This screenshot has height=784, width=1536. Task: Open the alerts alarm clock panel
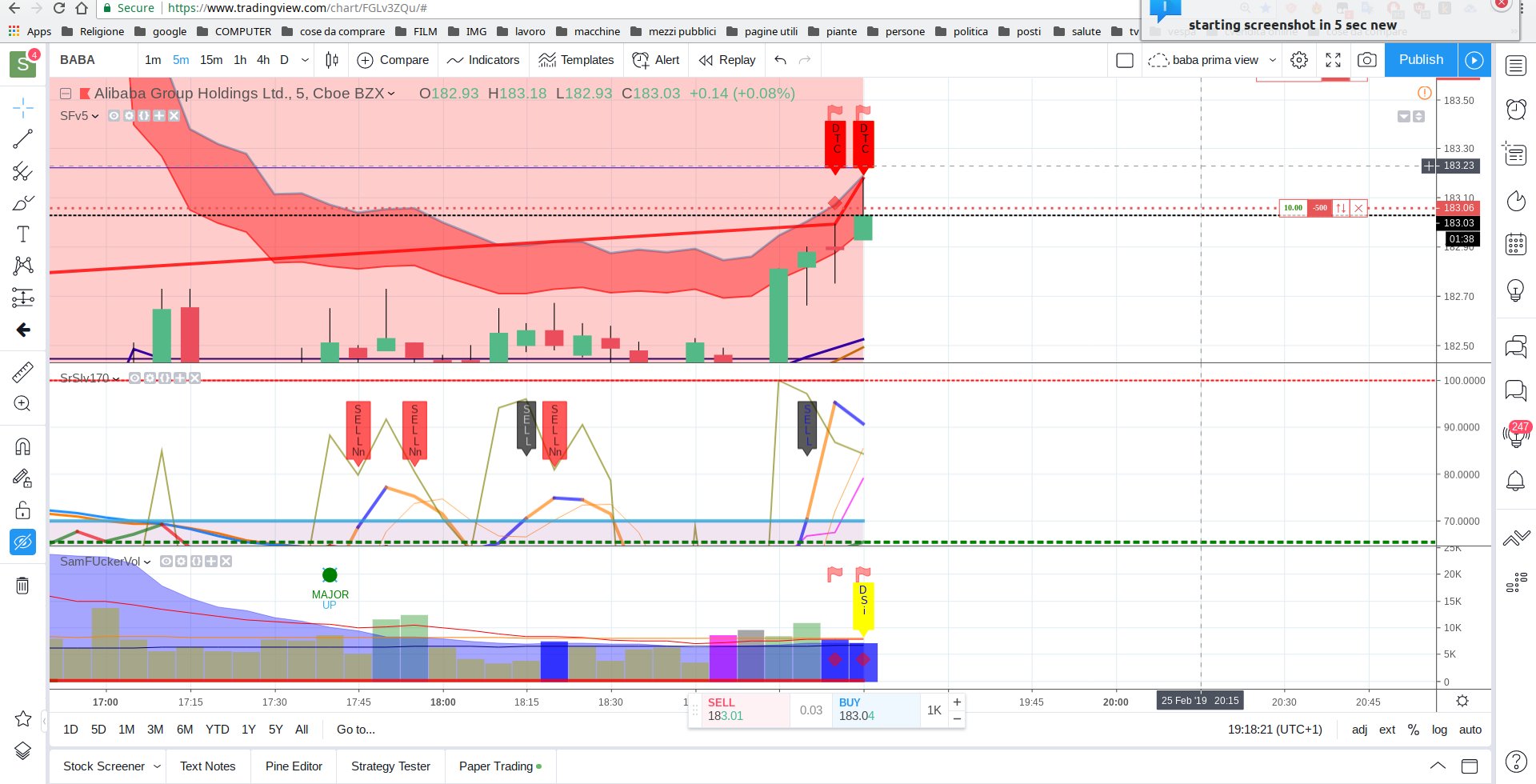pos(1516,109)
